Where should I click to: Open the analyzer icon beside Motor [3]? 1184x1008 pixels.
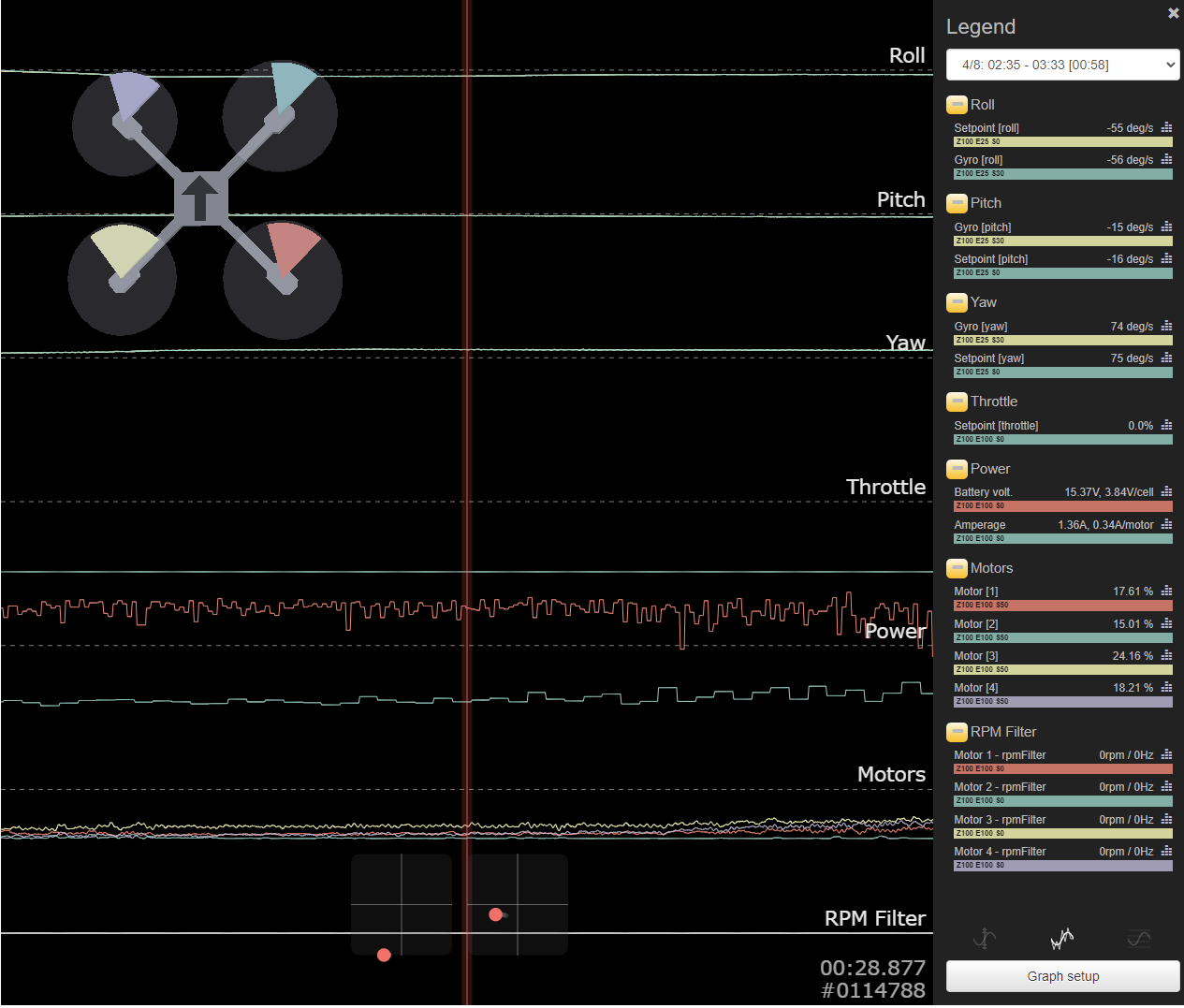[1166, 655]
